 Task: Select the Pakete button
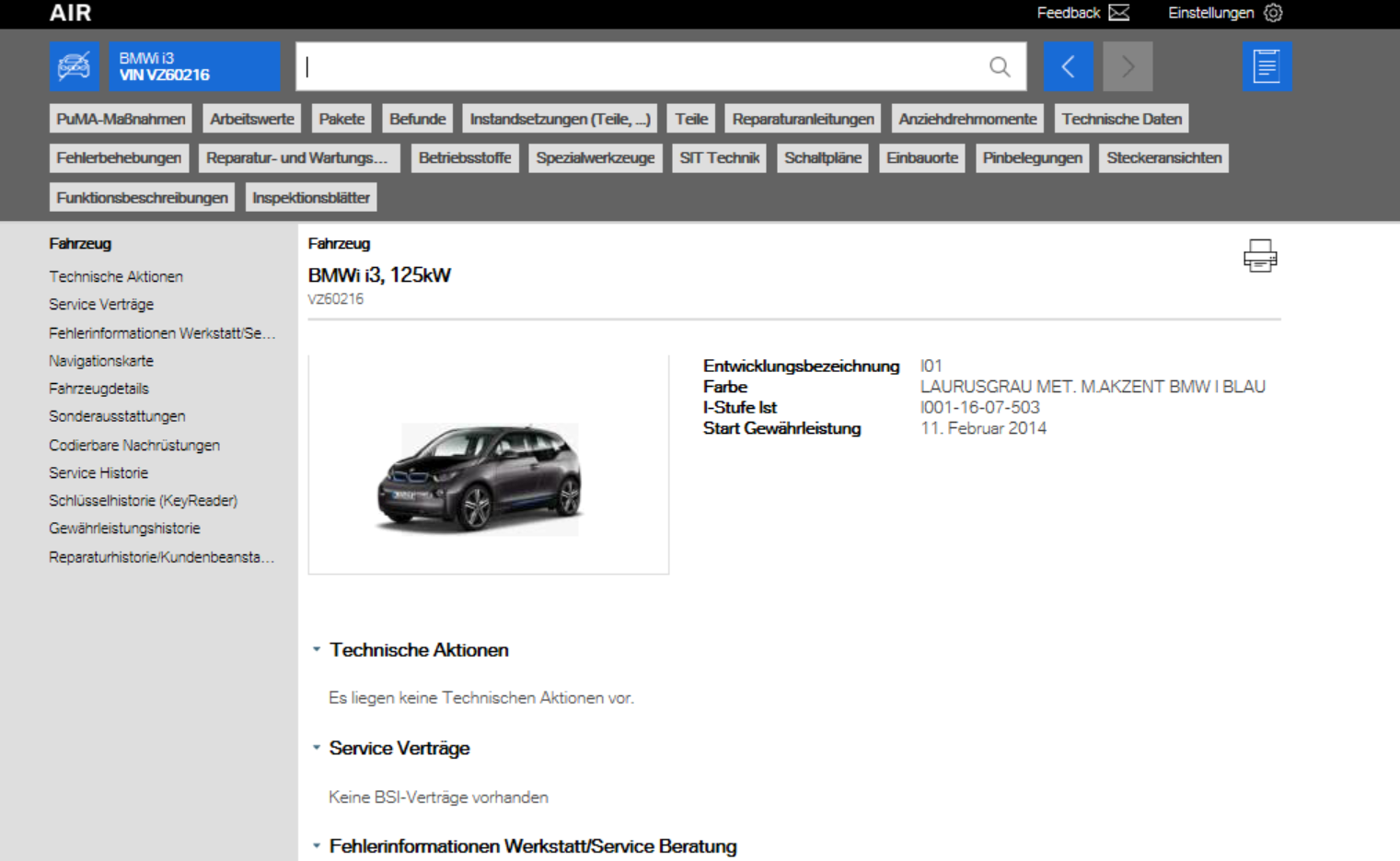pos(341,119)
